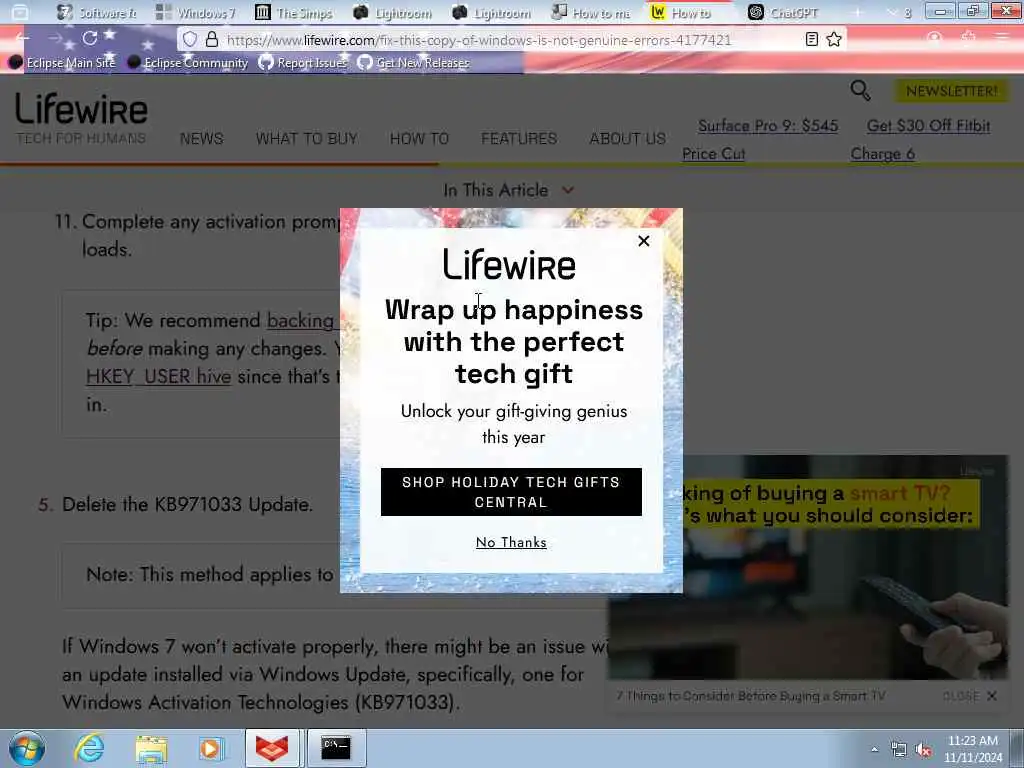Click '7 Things to Consider Before Buying' caption

[x=751, y=696]
